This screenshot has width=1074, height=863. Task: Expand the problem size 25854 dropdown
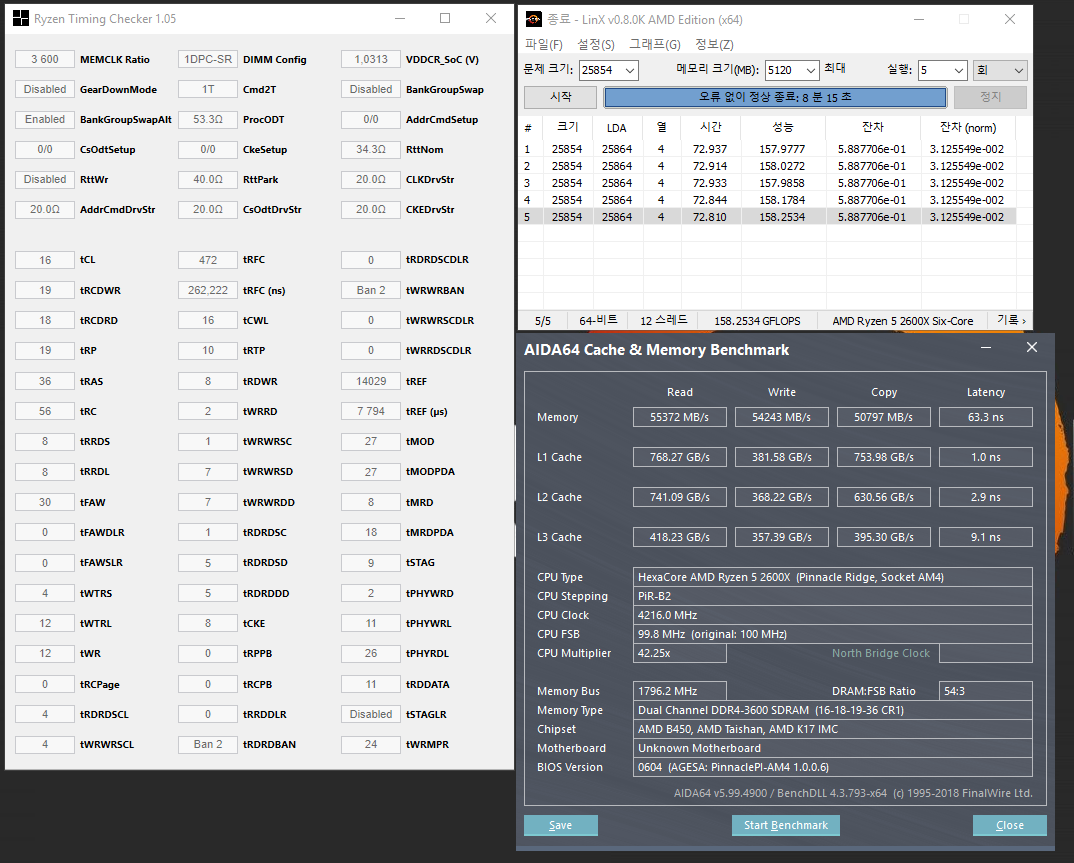(x=630, y=71)
